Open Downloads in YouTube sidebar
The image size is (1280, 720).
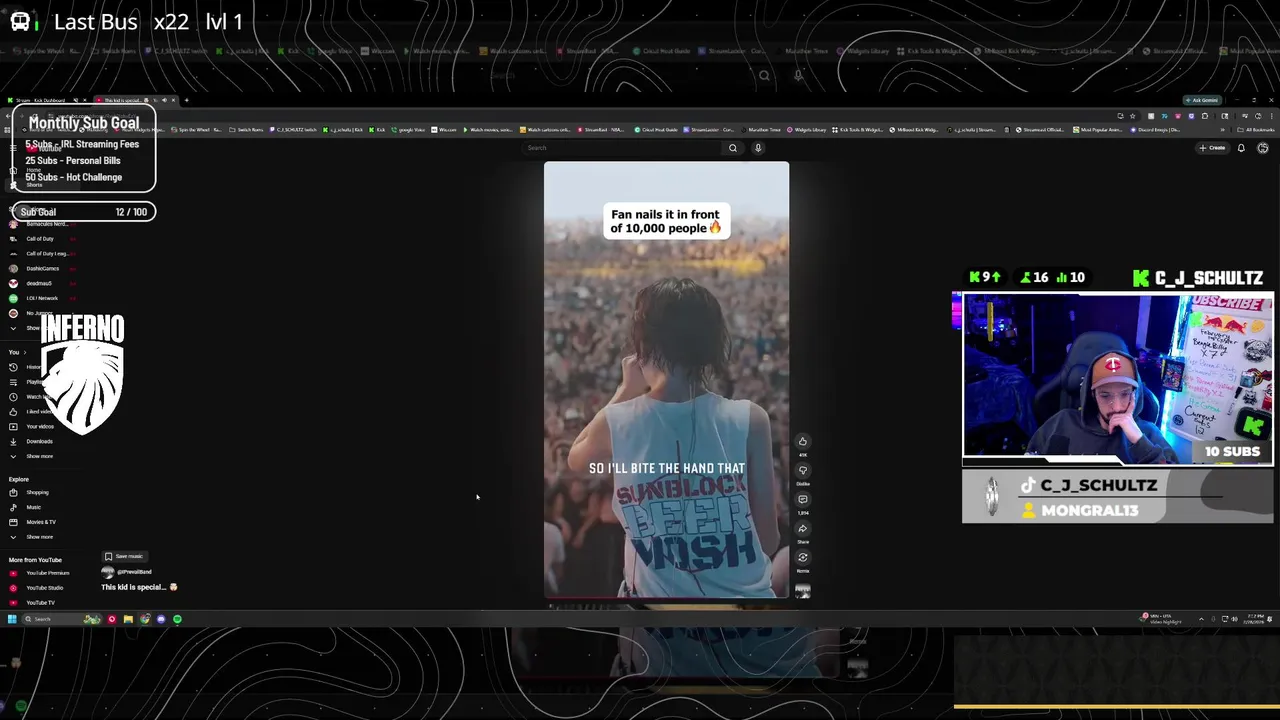click(39, 442)
